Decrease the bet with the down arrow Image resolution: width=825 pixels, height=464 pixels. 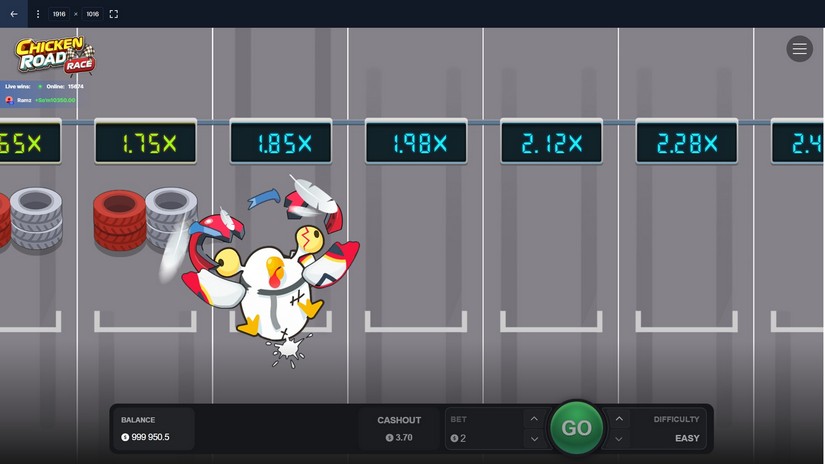pos(534,438)
